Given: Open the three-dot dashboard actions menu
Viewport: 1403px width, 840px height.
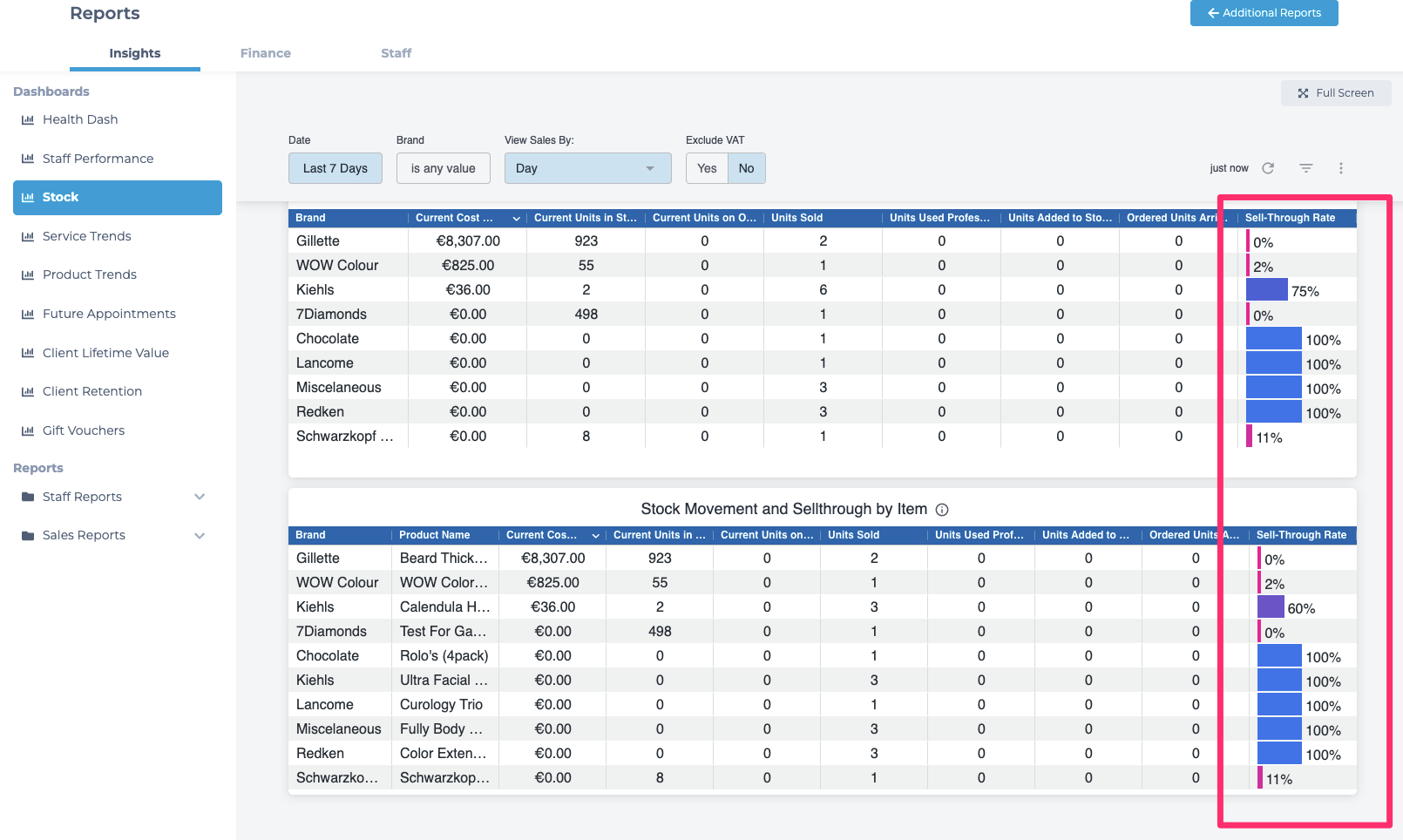Looking at the screenshot, I should click(1341, 168).
